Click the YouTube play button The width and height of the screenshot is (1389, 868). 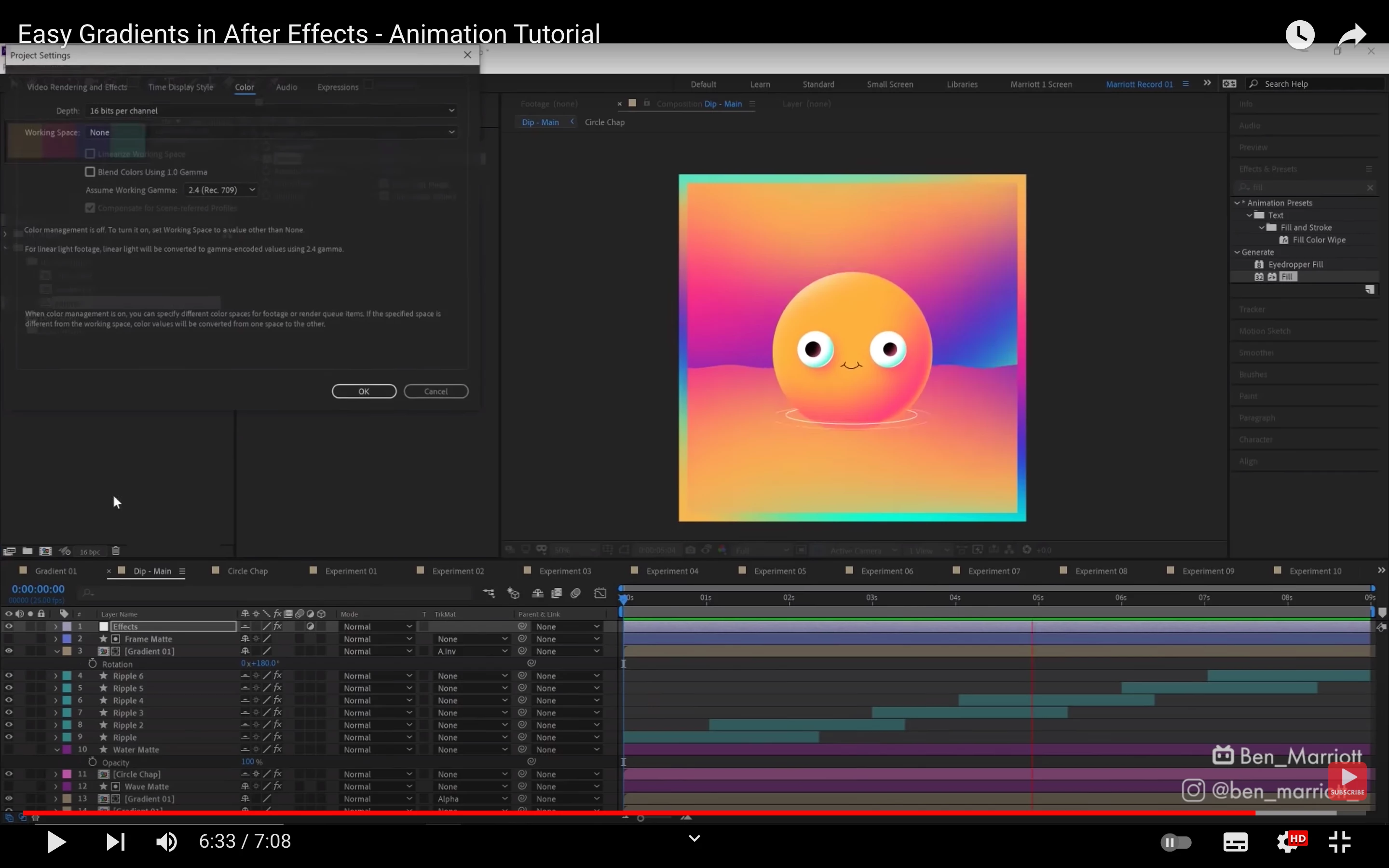coord(55,841)
